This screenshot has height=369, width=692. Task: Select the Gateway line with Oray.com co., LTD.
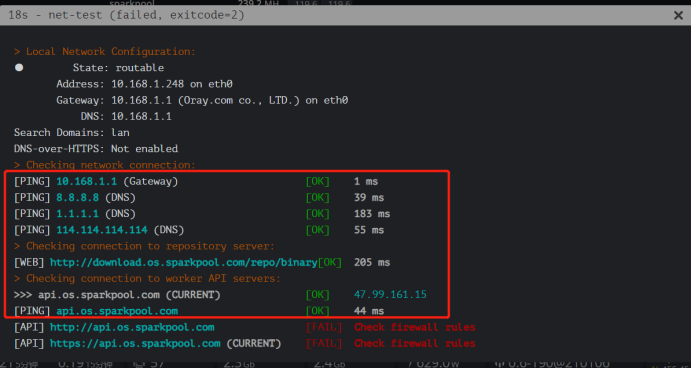point(202,100)
